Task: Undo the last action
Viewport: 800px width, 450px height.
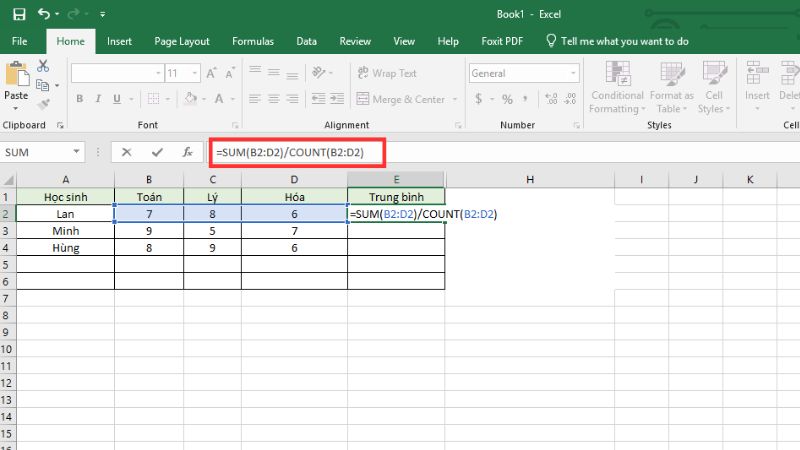Action: pos(44,15)
